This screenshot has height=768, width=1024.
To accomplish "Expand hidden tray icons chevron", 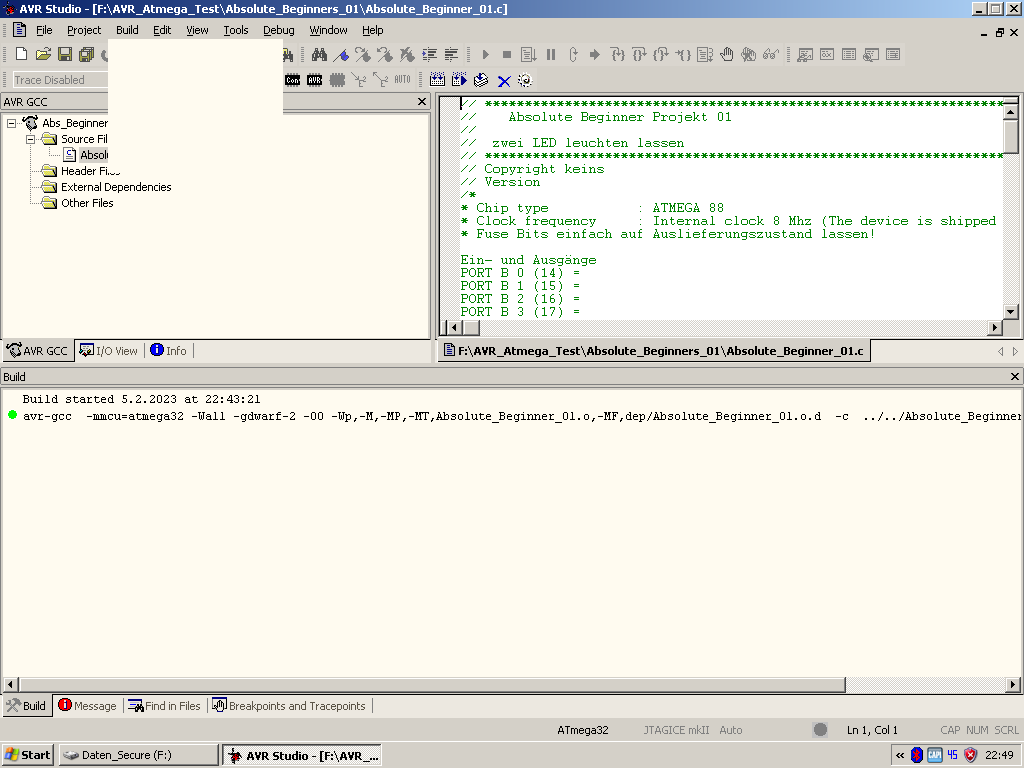I will [x=900, y=756].
